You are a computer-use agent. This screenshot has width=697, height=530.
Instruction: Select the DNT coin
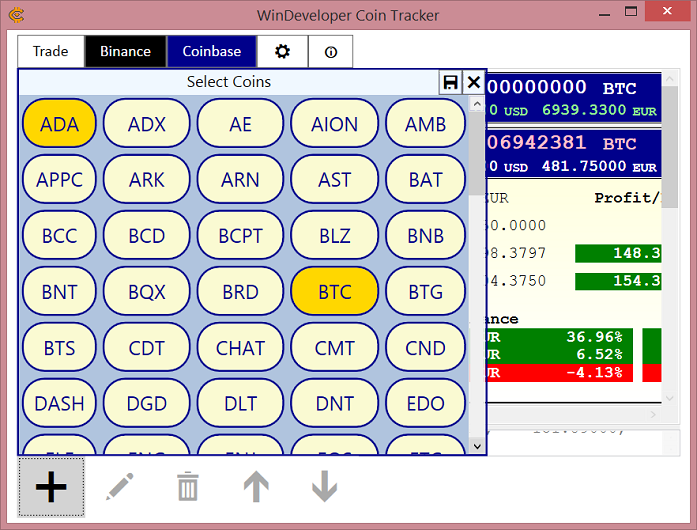click(335, 403)
